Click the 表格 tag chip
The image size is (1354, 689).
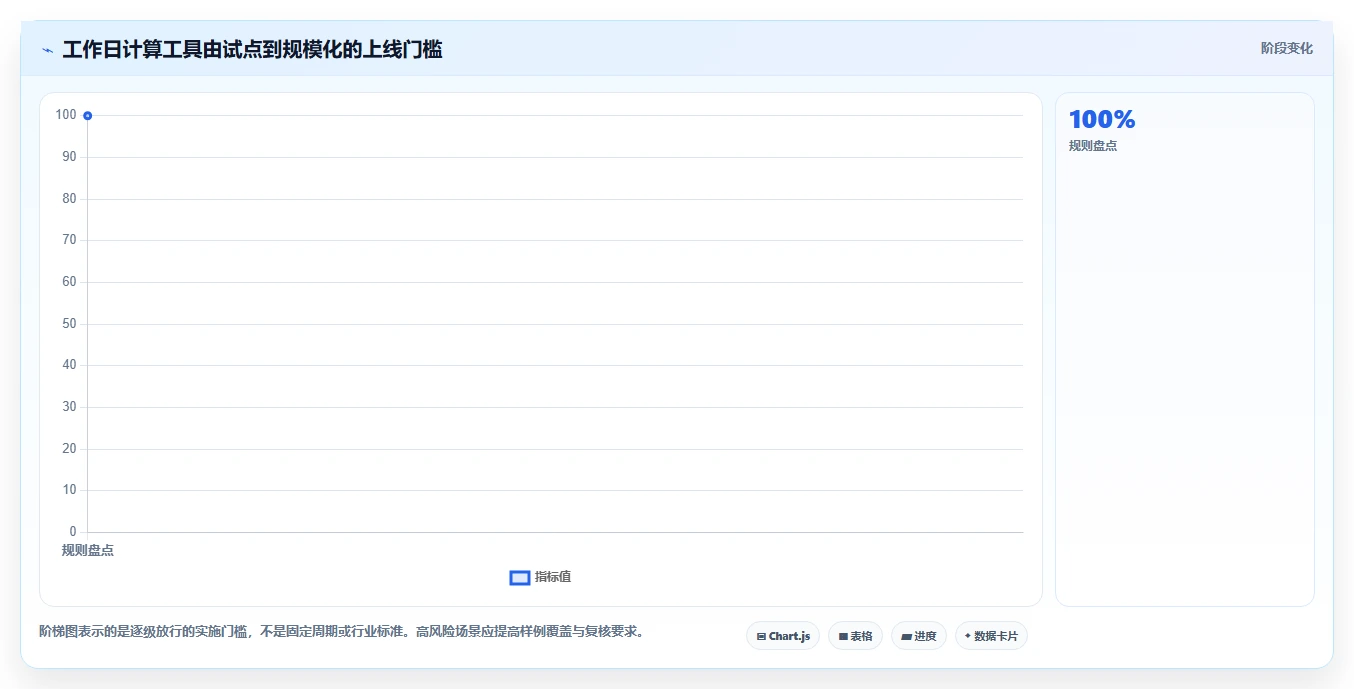pyautogui.click(x=855, y=636)
